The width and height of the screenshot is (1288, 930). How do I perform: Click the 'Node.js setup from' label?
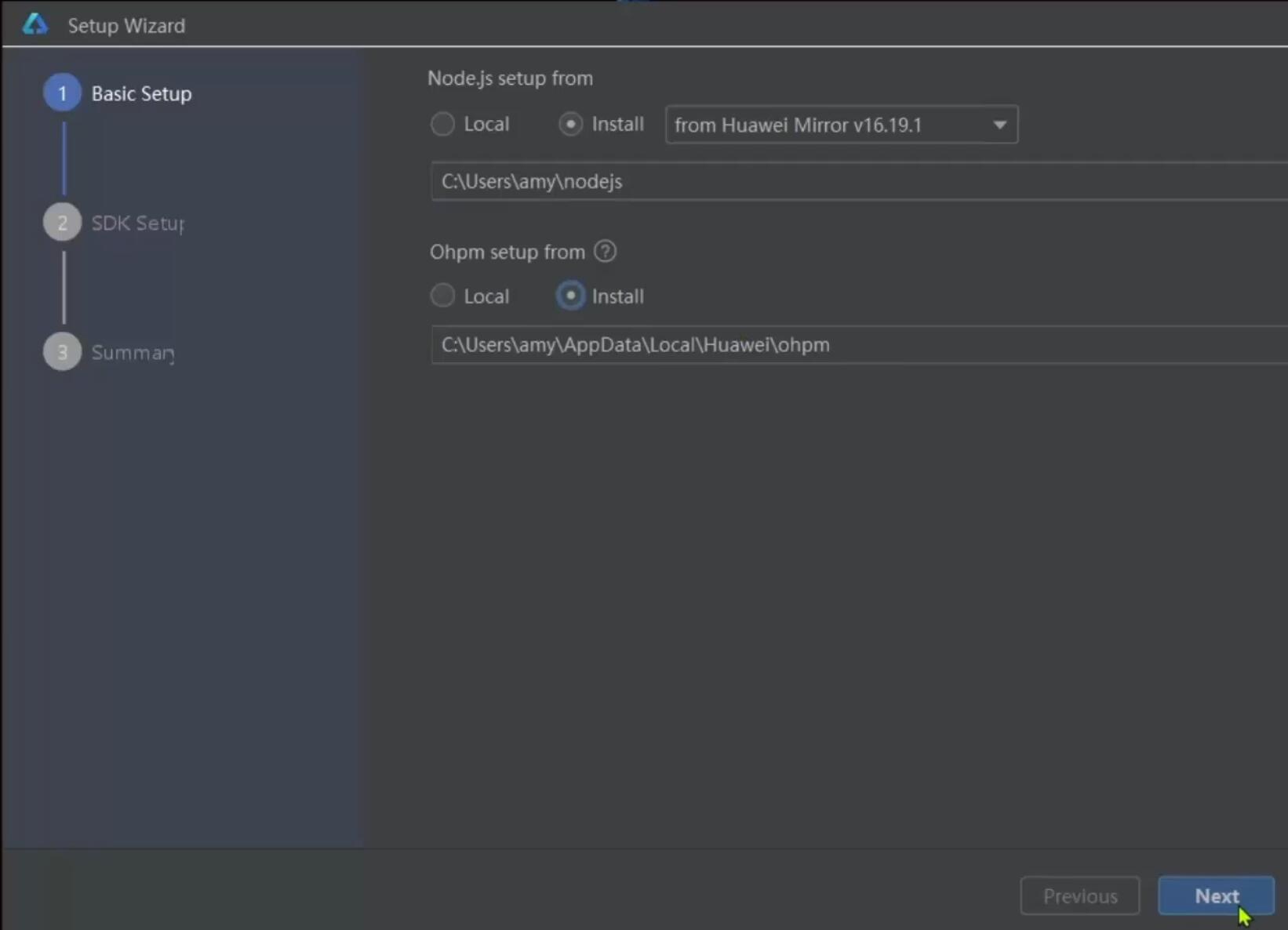tap(510, 78)
